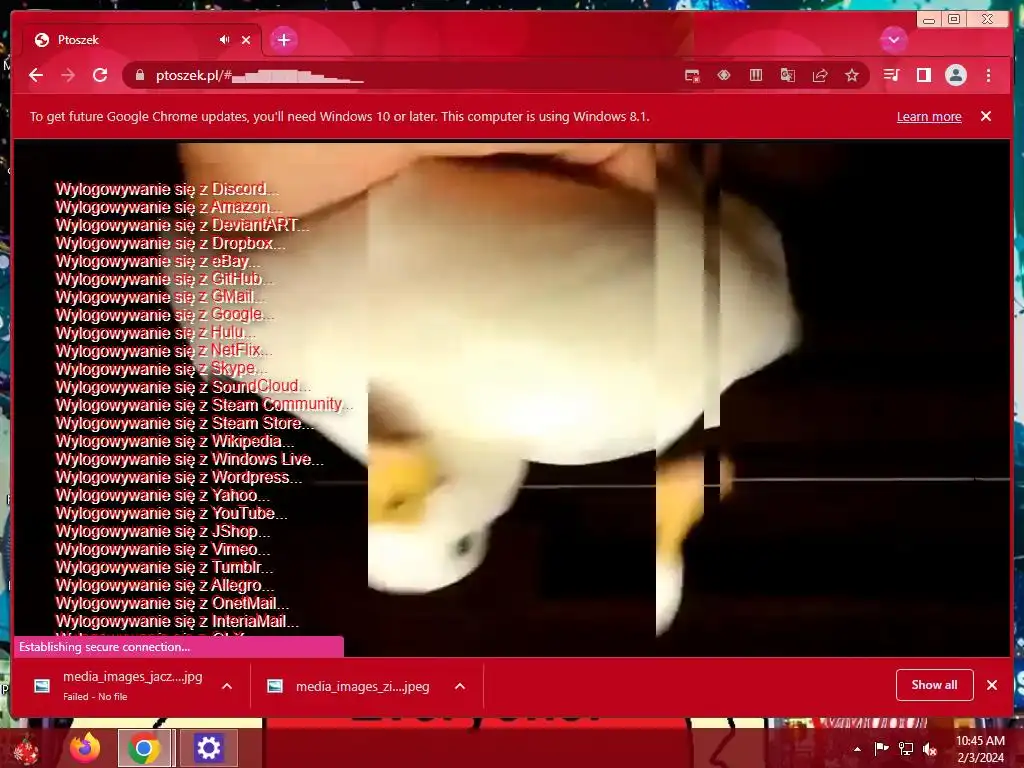Open a new tab with plus button
This screenshot has height=768, width=1024.
click(283, 40)
